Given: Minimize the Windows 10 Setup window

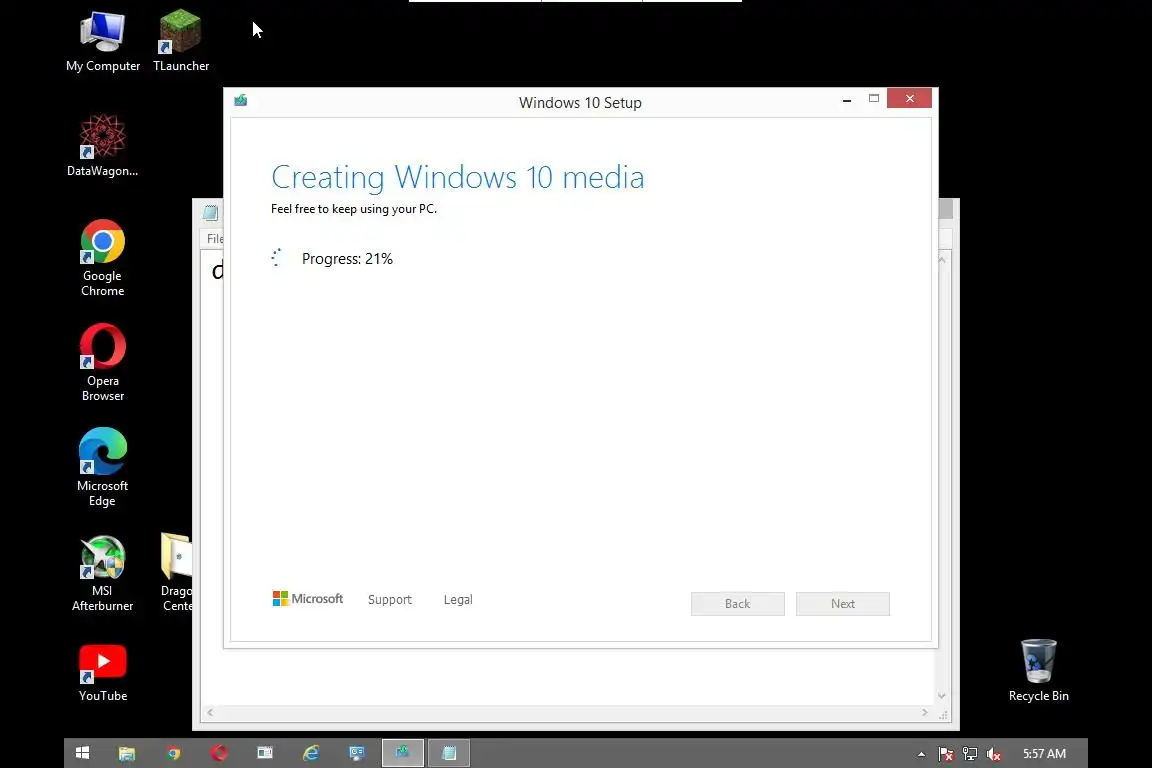Looking at the screenshot, I should [x=846, y=99].
